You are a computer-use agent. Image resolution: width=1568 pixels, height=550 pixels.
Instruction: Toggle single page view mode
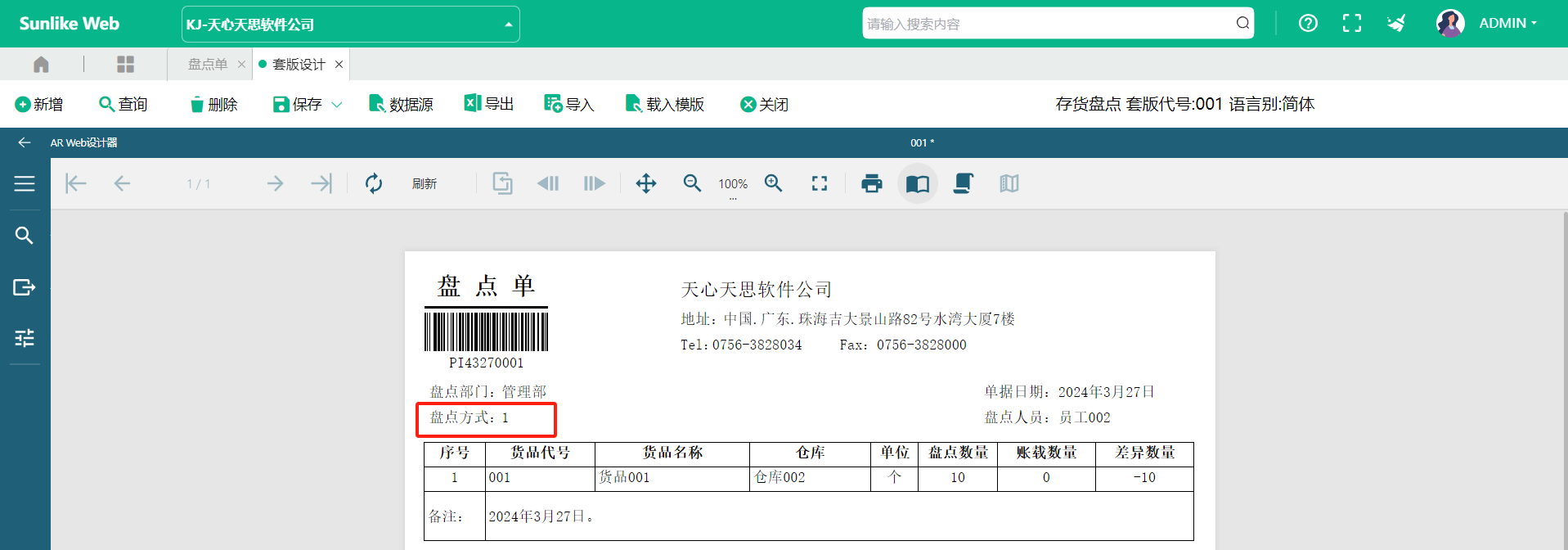click(x=918, y=183)
